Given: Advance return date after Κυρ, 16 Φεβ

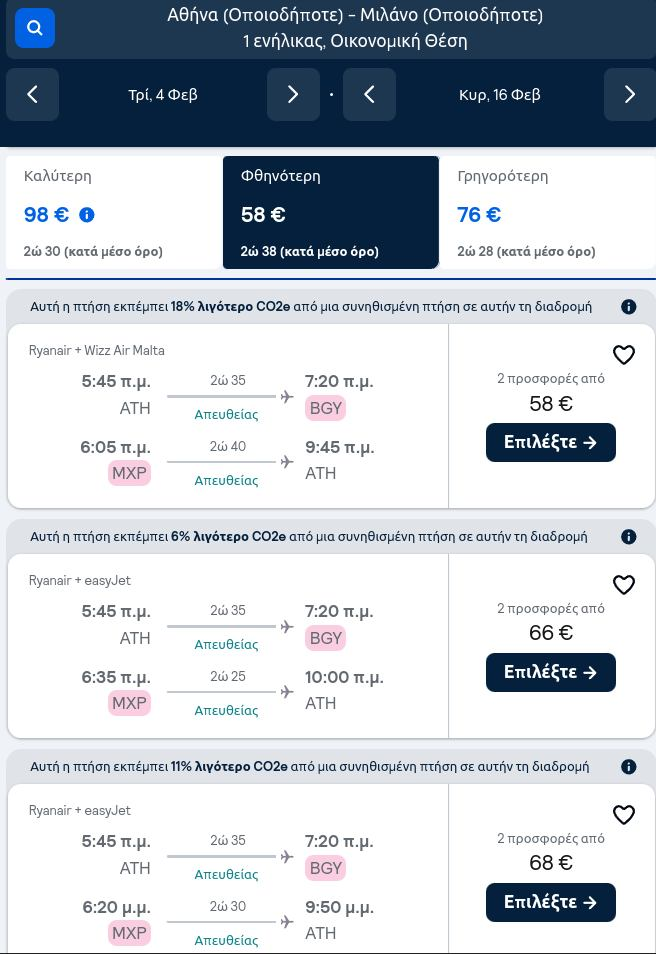Looking at the screenshot, I should tap(630, 94).
